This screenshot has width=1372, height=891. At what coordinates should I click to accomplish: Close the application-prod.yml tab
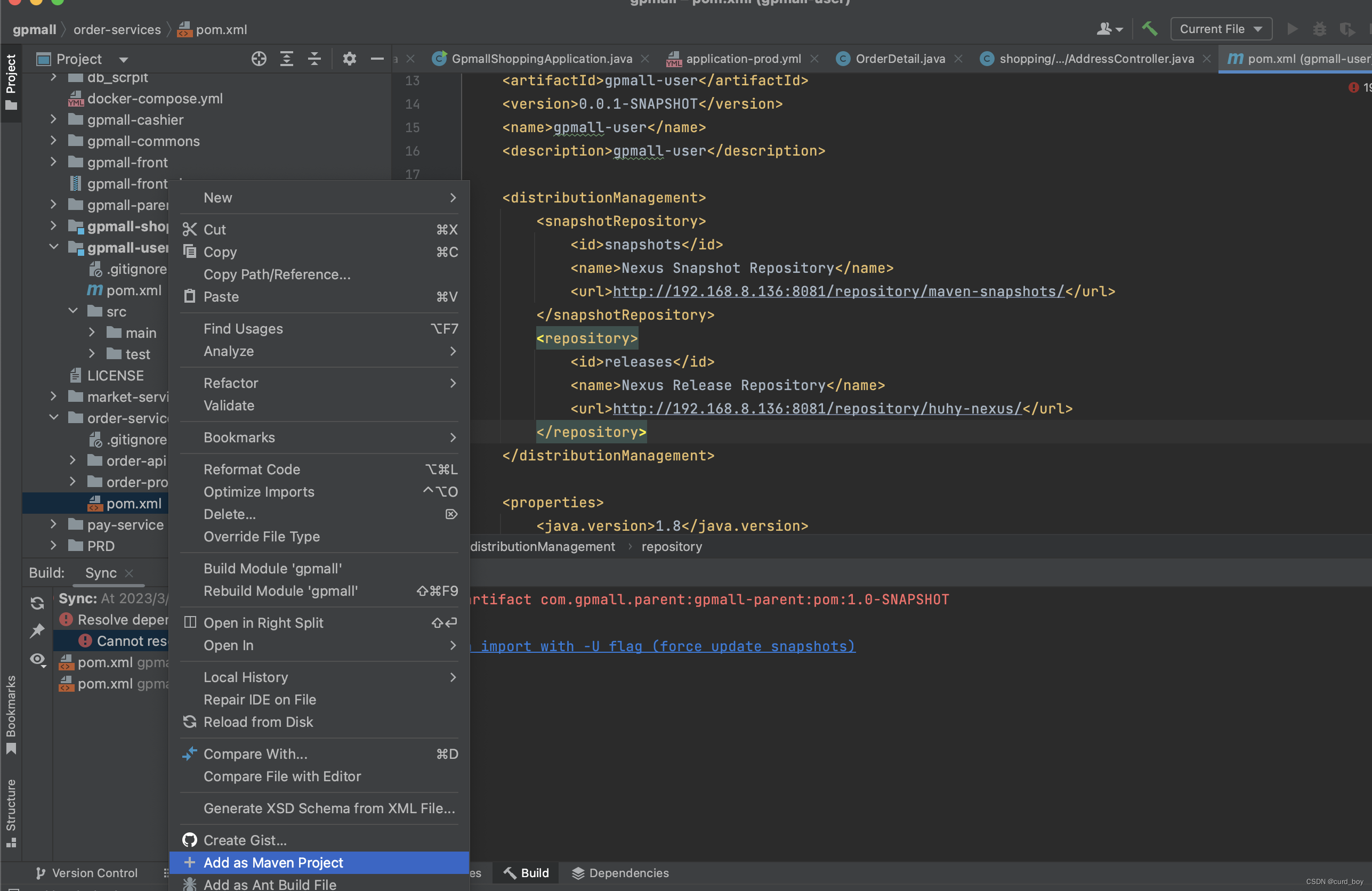(x=814, y=59)
